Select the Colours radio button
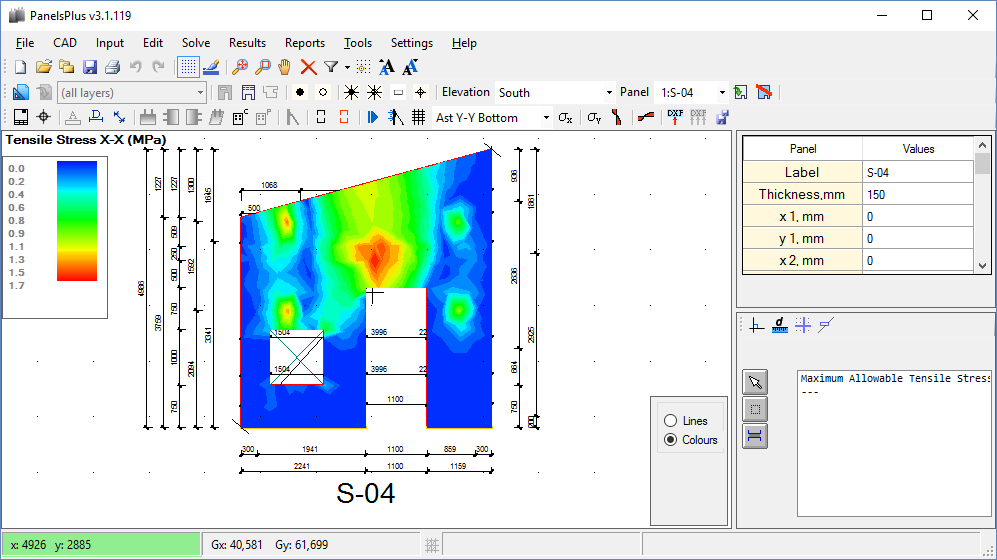The image size is (997, 560). tap(670, 439)
